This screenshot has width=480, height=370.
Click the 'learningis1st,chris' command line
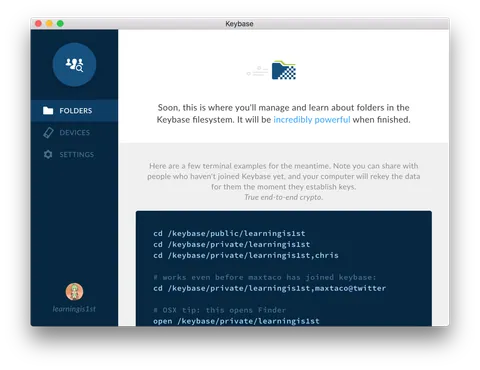(x=246, y=255)
